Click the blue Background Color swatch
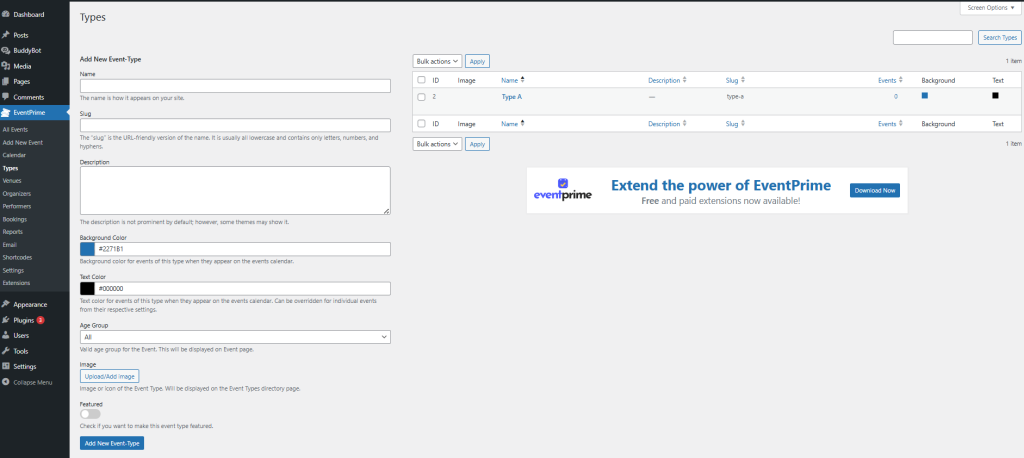 click(88, 249)
